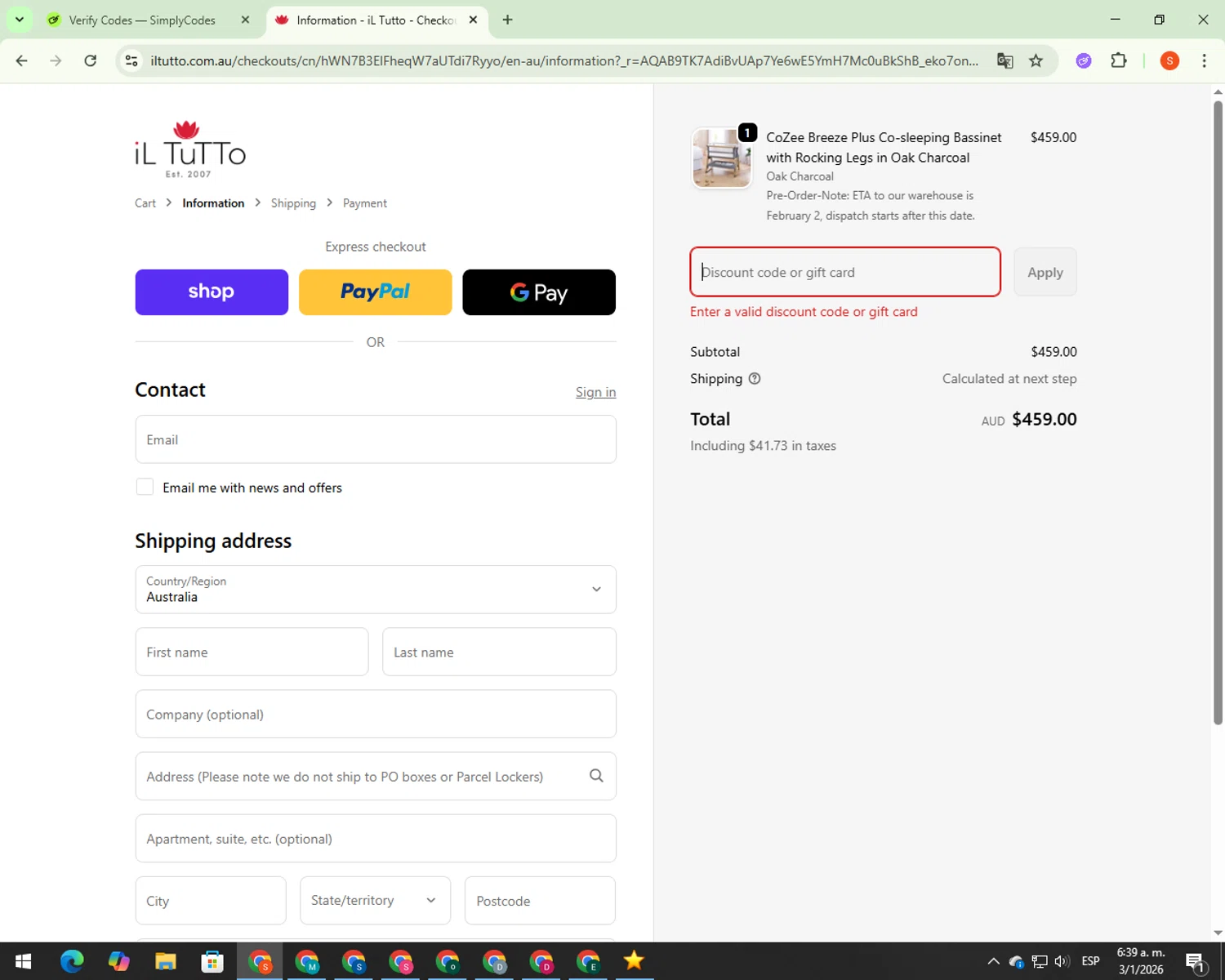This screenshot has width=1225, height=980.
Task: Check 'Email me with news and offers'
Action: [145, 487]
